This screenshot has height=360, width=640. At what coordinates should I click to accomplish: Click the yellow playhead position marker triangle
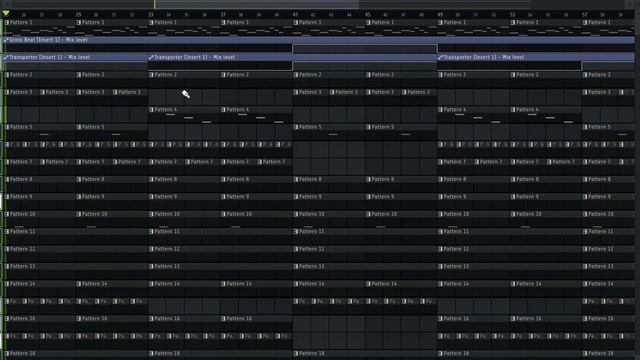[x=6, y=13]
